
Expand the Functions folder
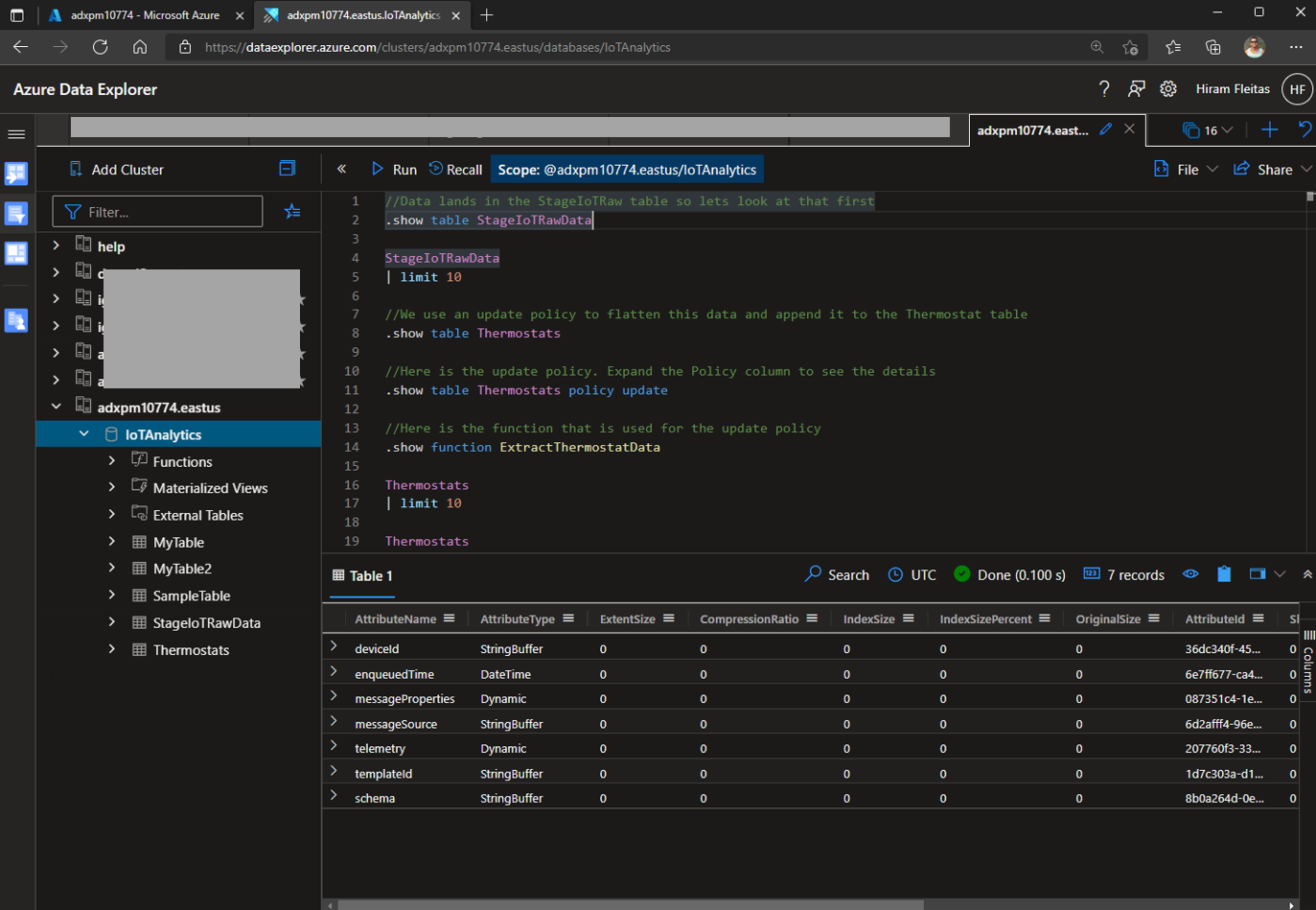(x=112, y=461)
